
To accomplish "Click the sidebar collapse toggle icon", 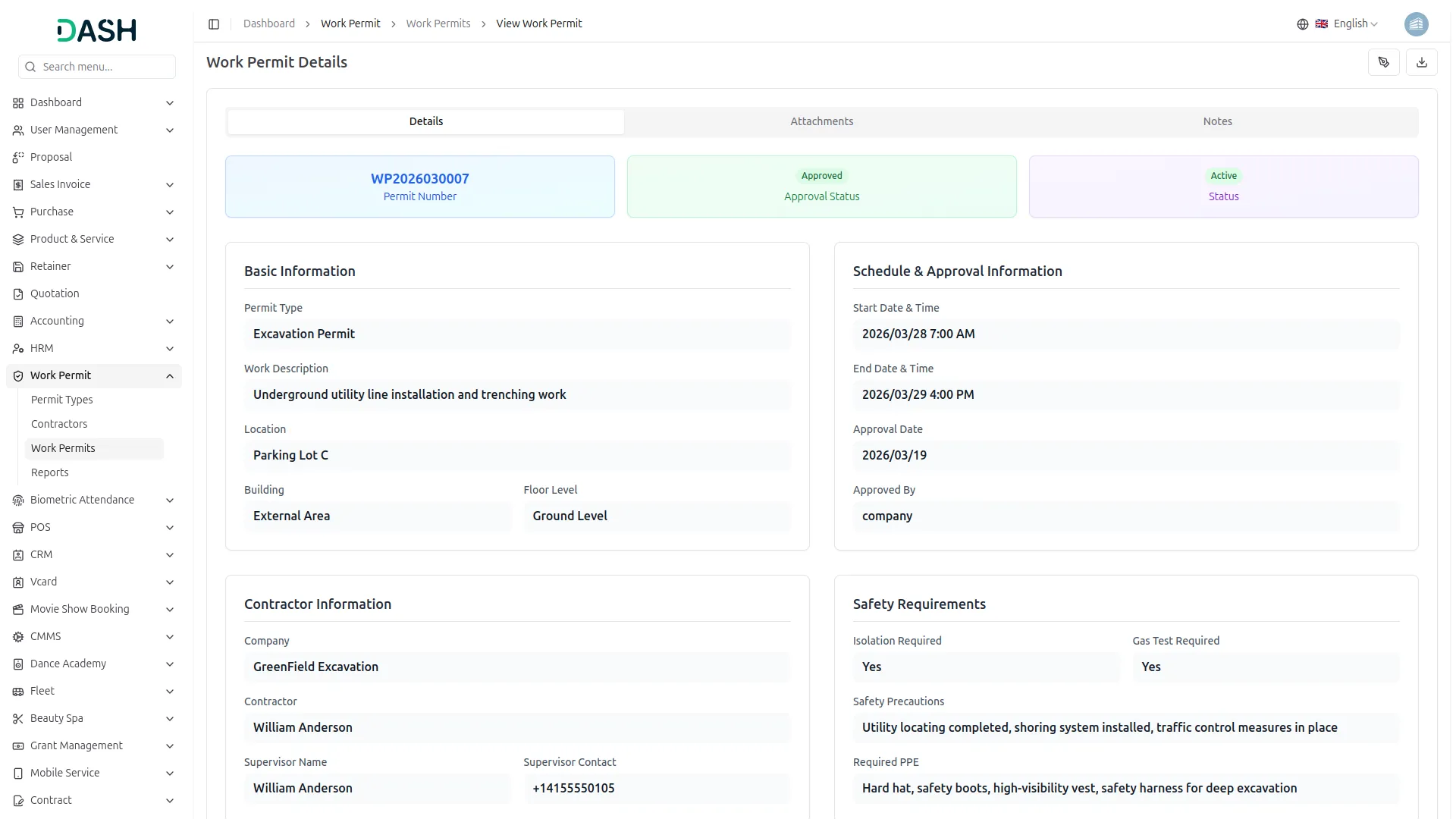I will point(214,24).
